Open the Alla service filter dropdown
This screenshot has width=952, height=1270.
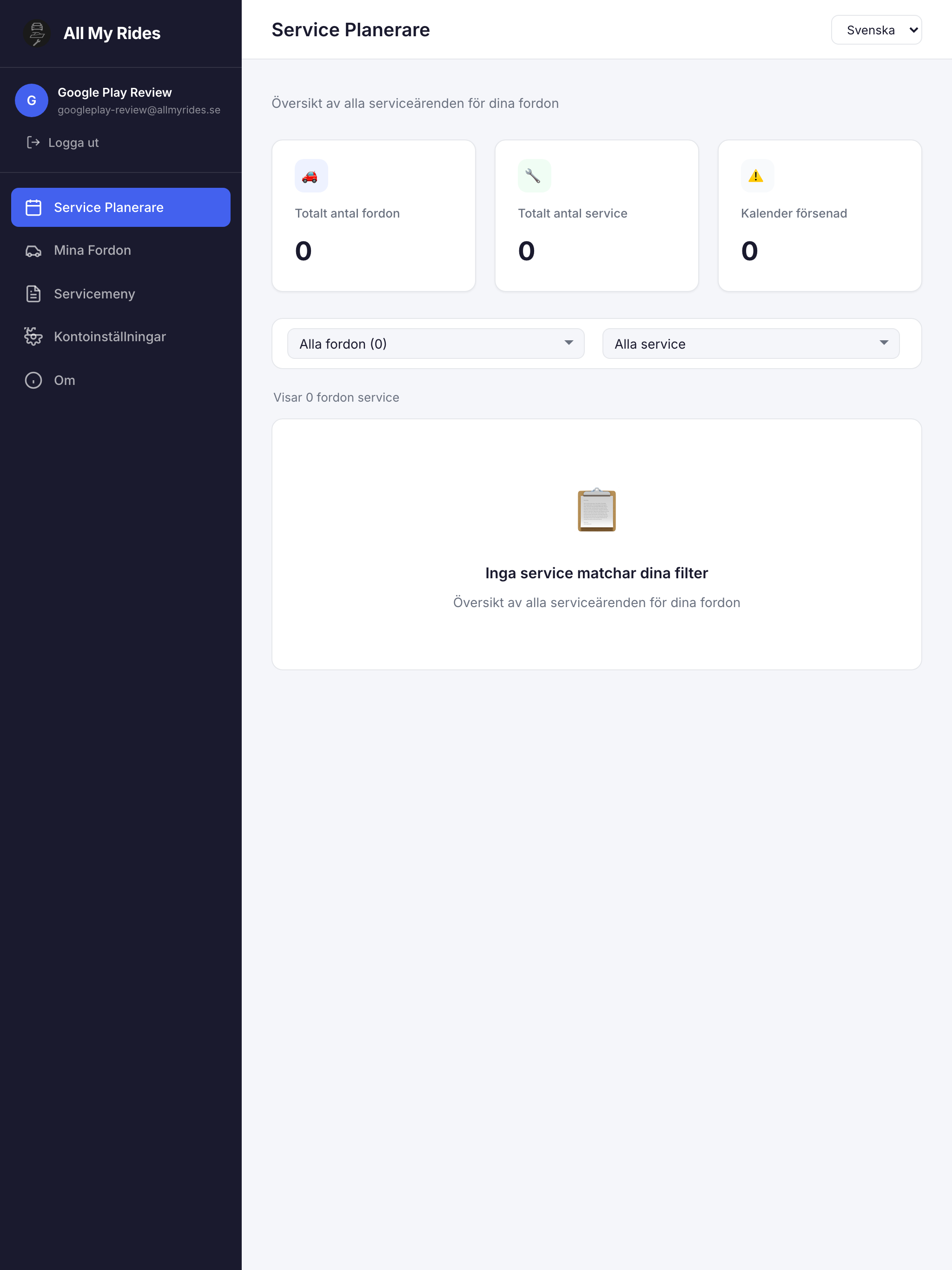(x=750, y=344)
